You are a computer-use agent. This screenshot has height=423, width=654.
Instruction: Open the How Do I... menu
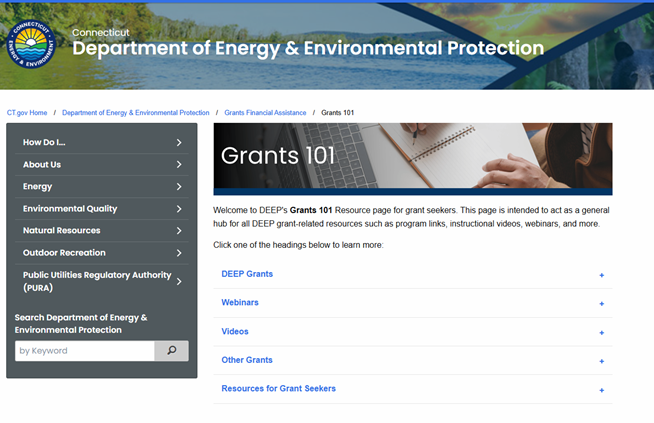click(44, 143)
